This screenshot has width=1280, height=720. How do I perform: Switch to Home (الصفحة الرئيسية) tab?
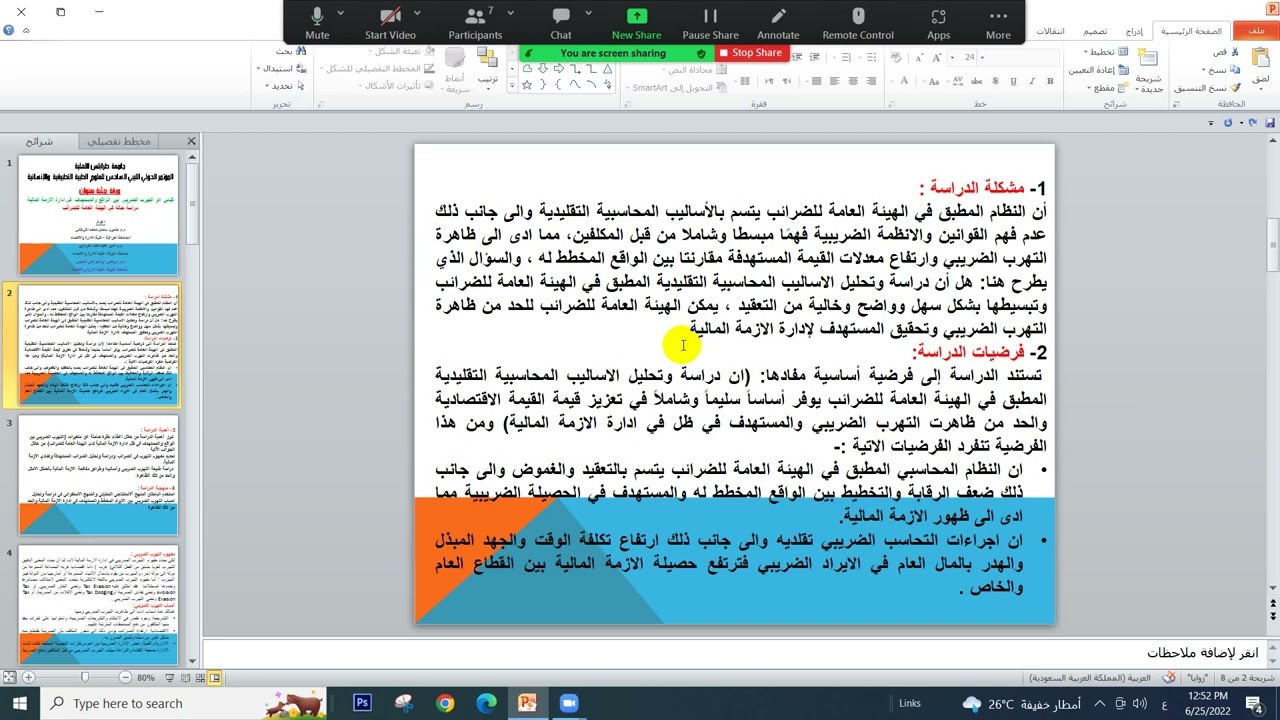1191,31
